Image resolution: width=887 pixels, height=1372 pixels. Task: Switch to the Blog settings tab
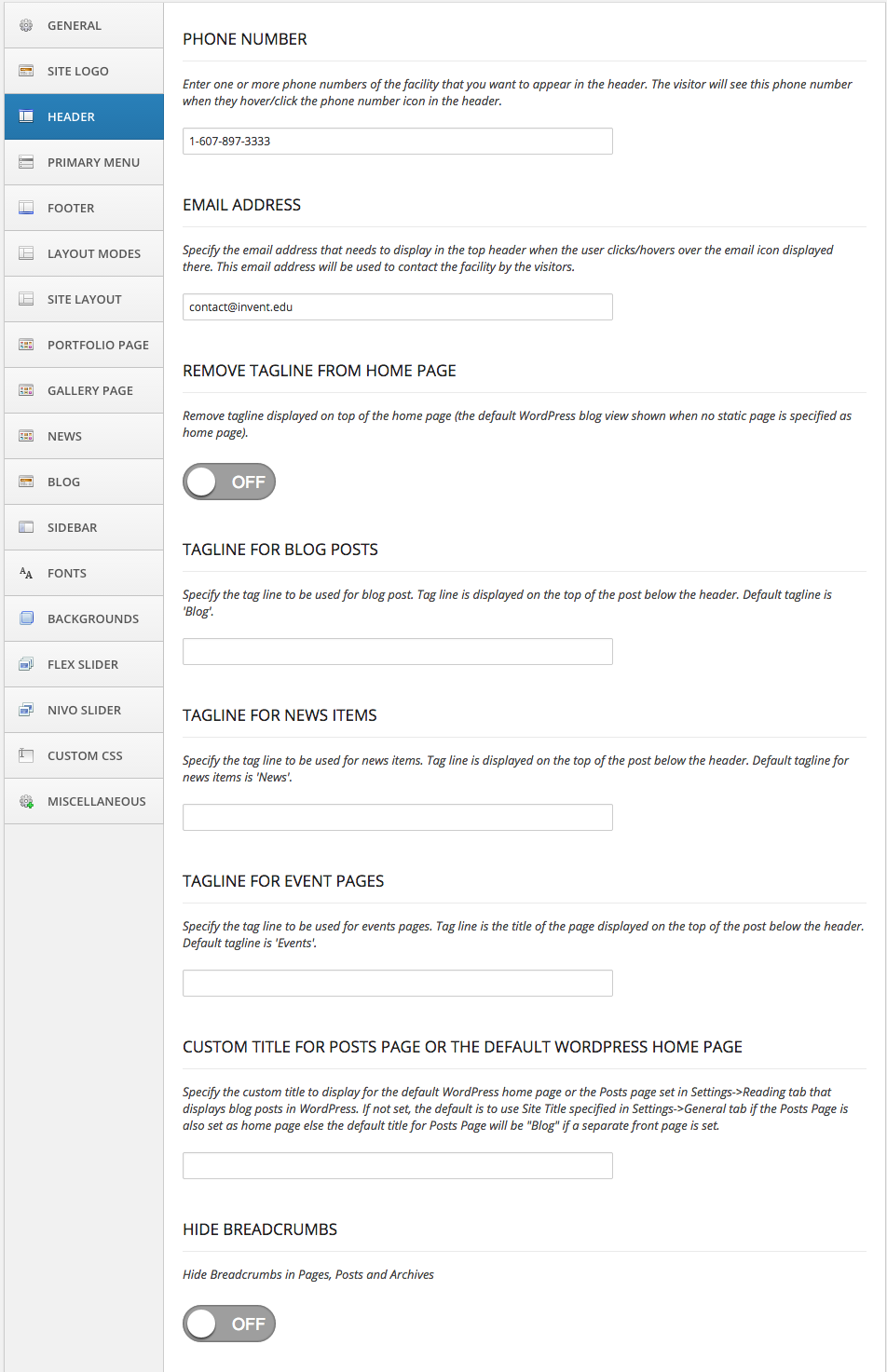tap(84, 482)
